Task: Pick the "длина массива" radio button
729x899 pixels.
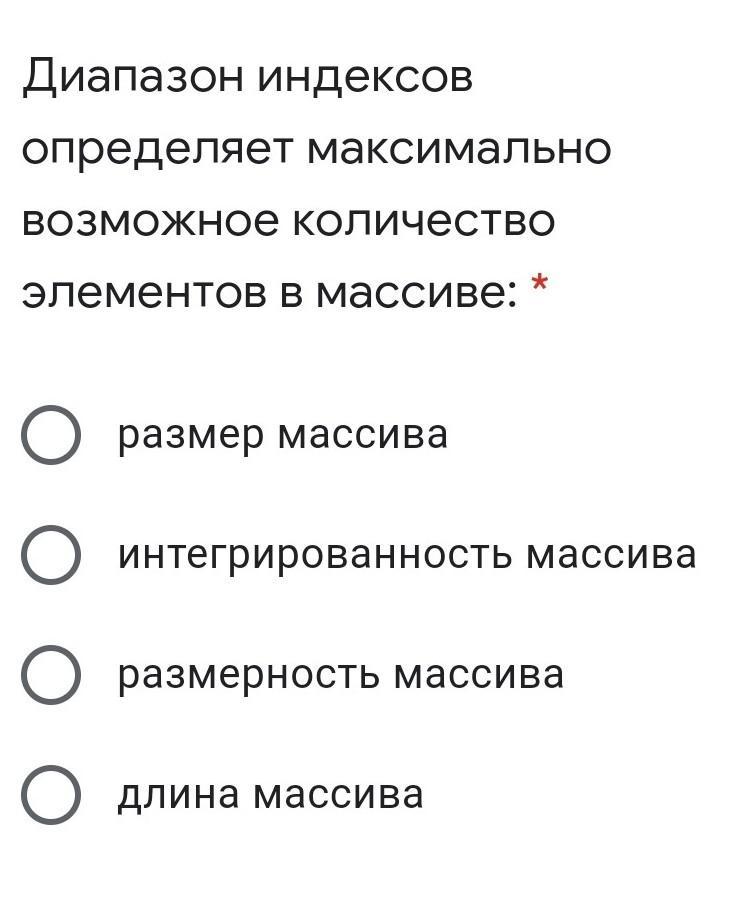Action: point(50,795)
